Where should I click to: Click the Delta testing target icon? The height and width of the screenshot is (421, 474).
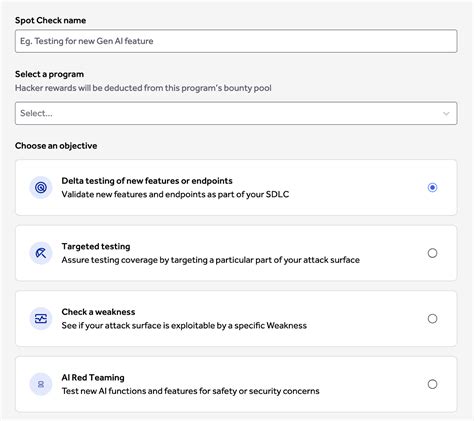click(x=41, y=187)
